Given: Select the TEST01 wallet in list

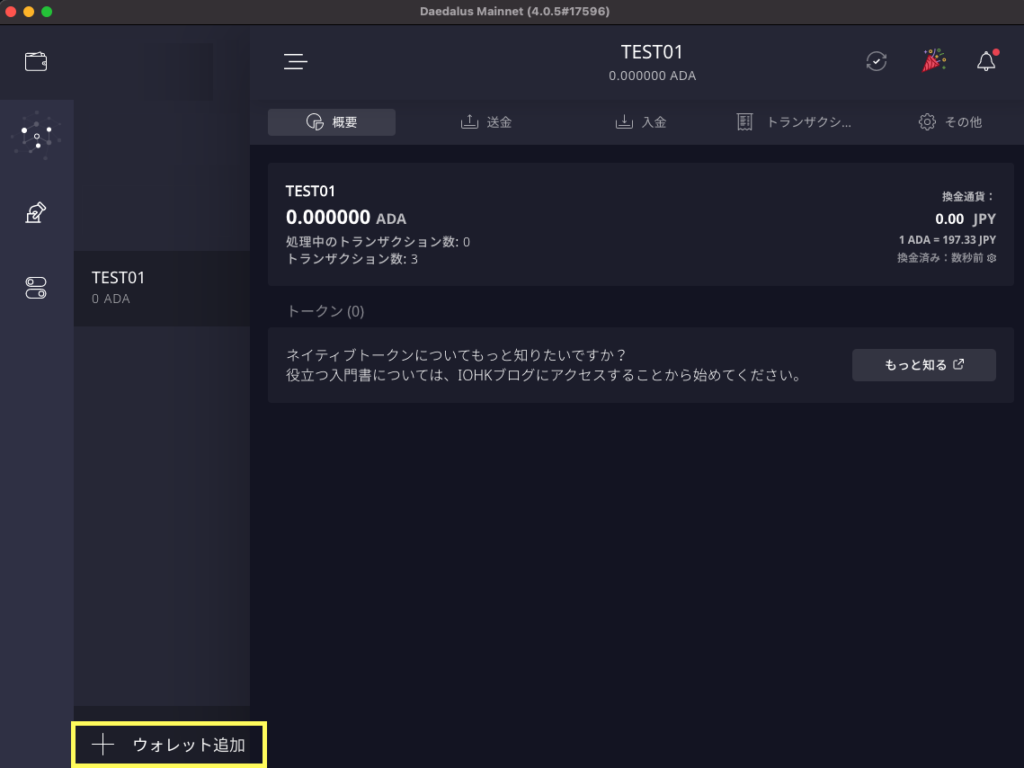Looking at the screenshot, I should point(161,287).
